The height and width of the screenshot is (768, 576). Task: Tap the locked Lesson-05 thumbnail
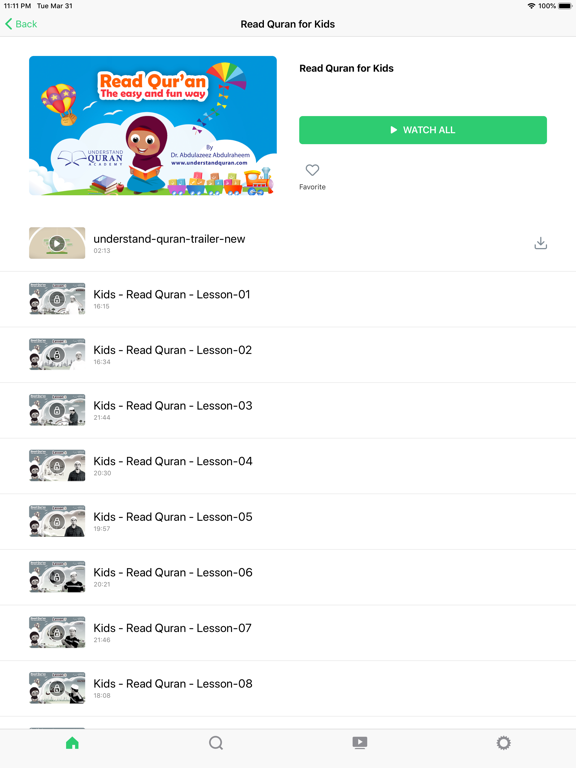pos(57,521)
